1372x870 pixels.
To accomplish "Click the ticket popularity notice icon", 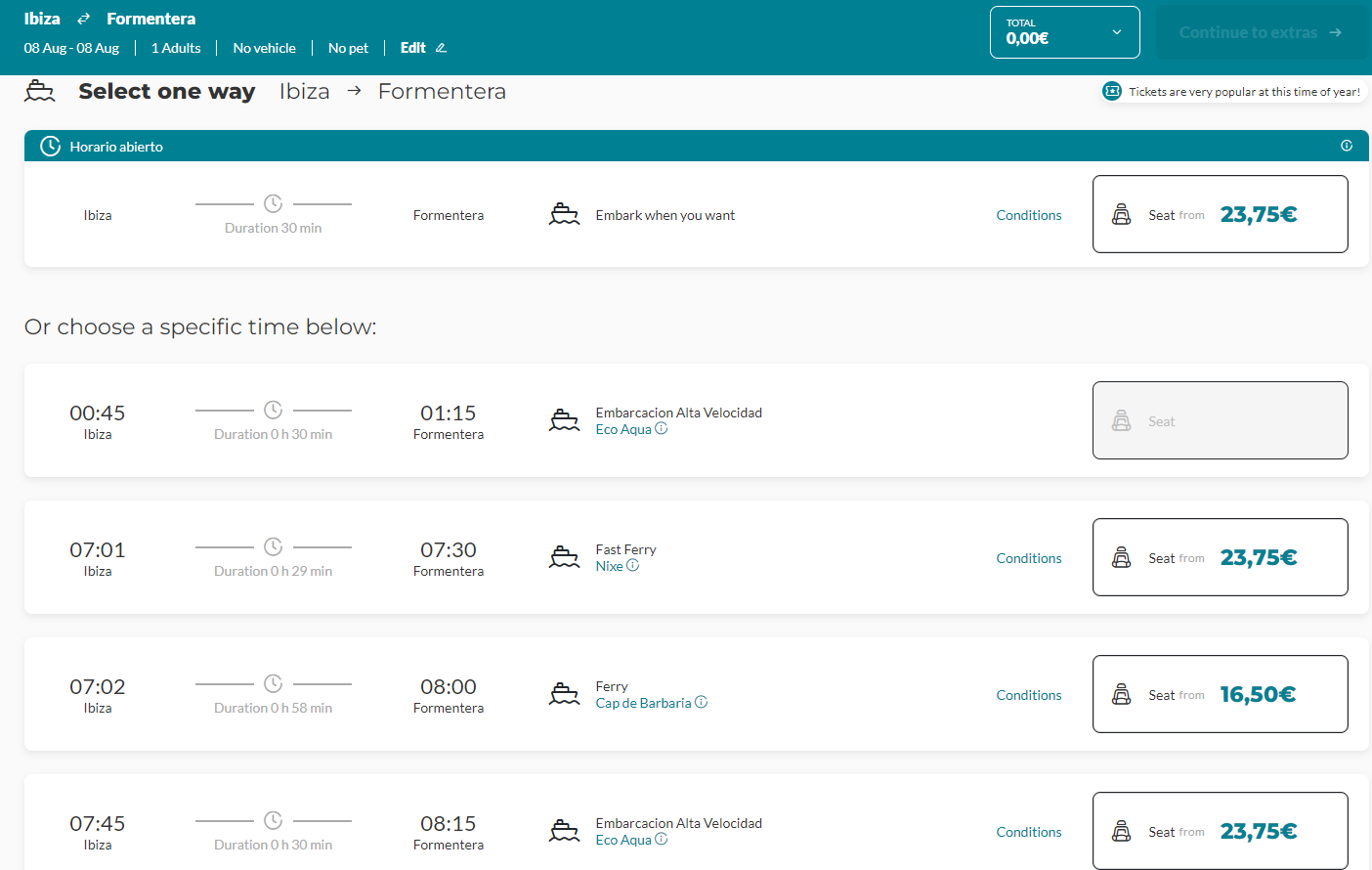I will (1112, 91).
